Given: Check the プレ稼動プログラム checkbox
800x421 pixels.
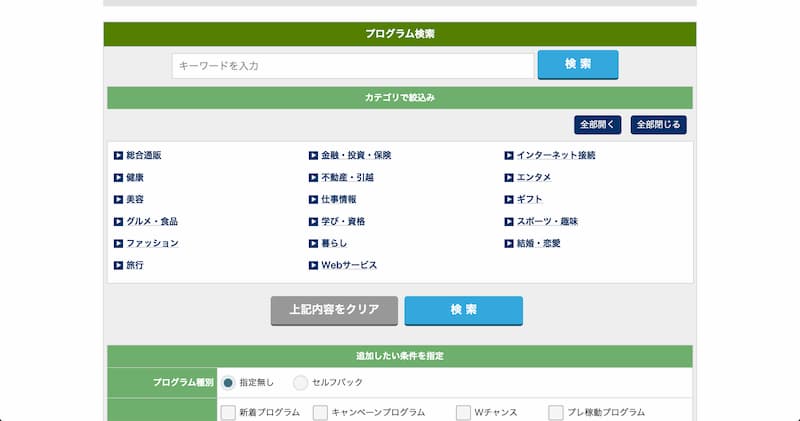Looking at the screenshot, I should click(556, 412).
